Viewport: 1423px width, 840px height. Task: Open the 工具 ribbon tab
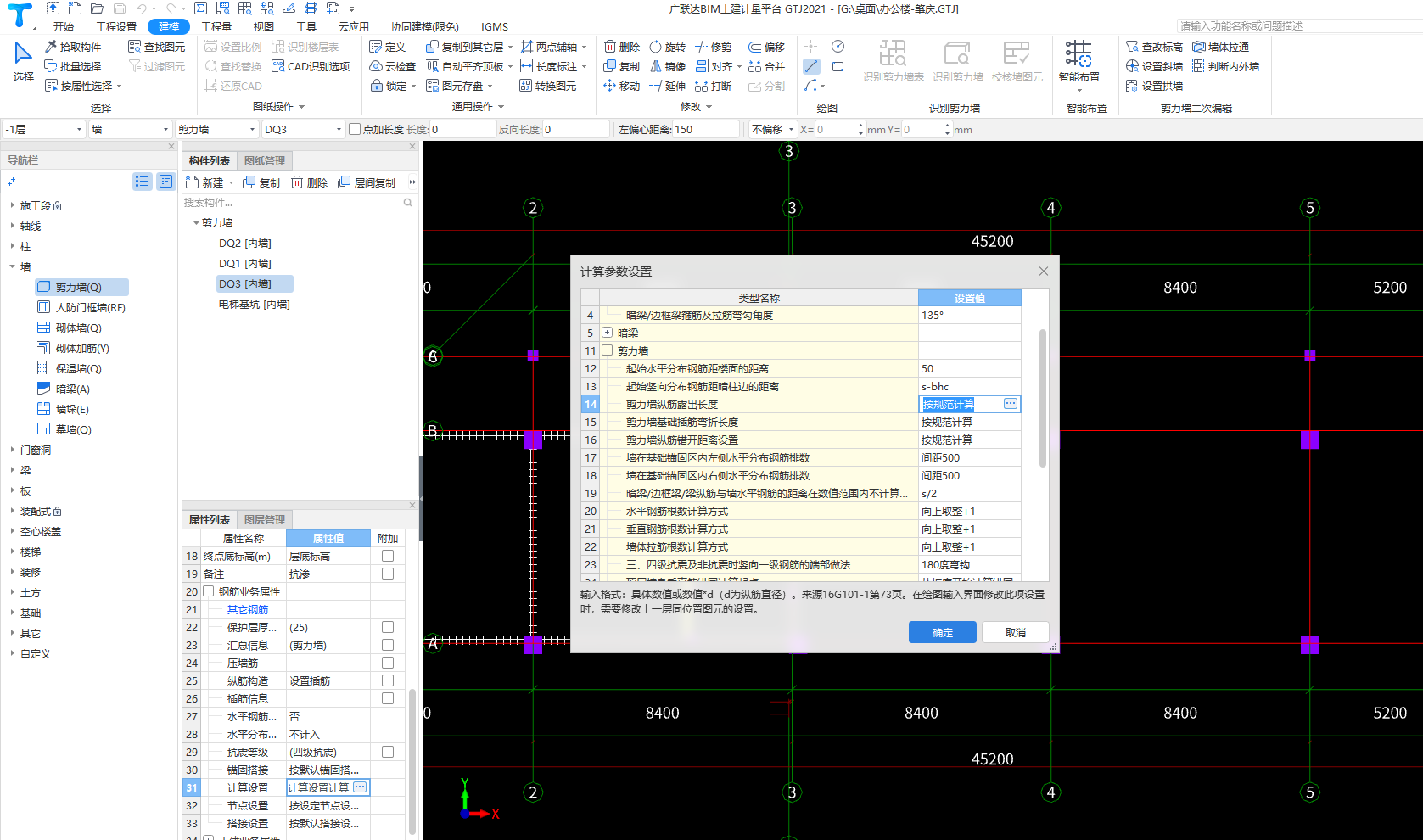tap(306, 26)
